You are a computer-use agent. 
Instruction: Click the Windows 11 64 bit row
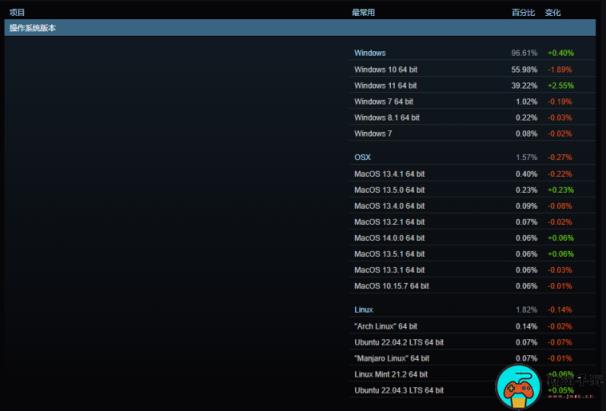click(x=472, y=85)
